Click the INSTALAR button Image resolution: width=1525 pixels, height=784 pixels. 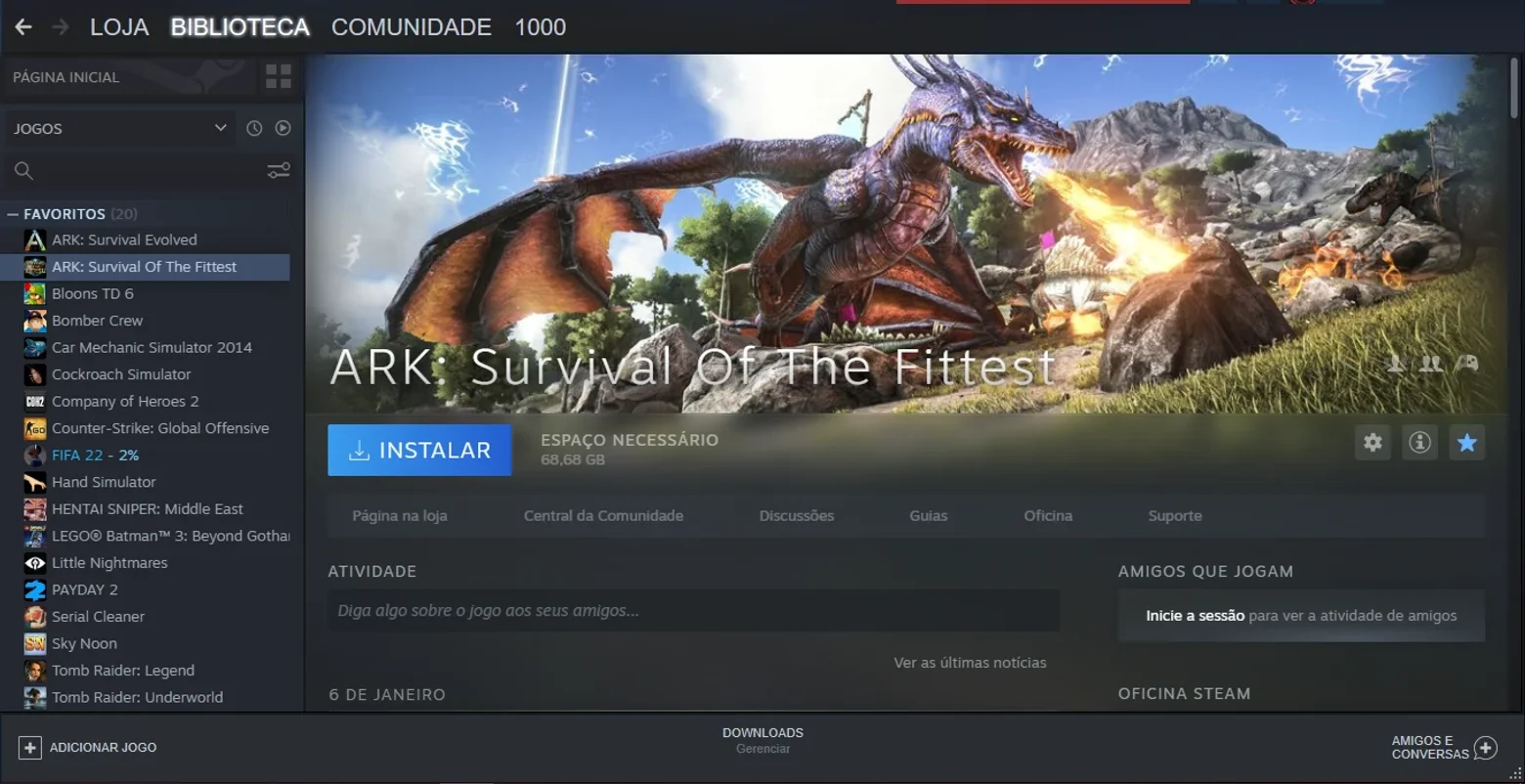tap(419, 450)
